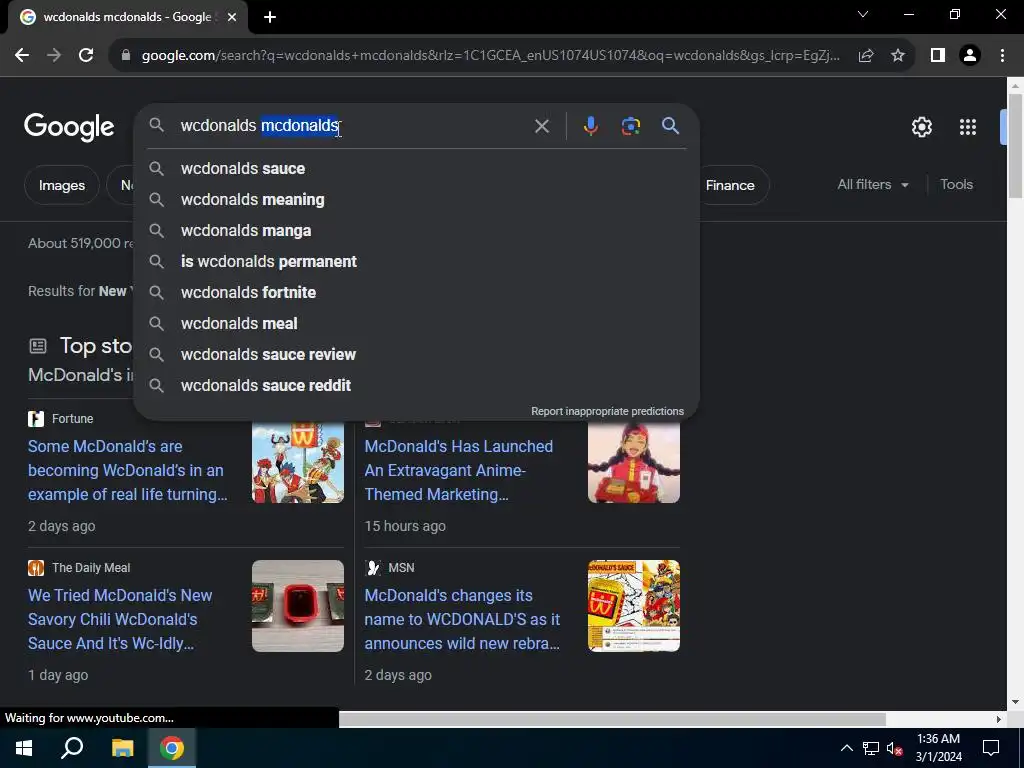Image resolution: width=1024 pixels, height=768 pixels.
Task: Clear the search box text with X
Action: click(542, 126)
